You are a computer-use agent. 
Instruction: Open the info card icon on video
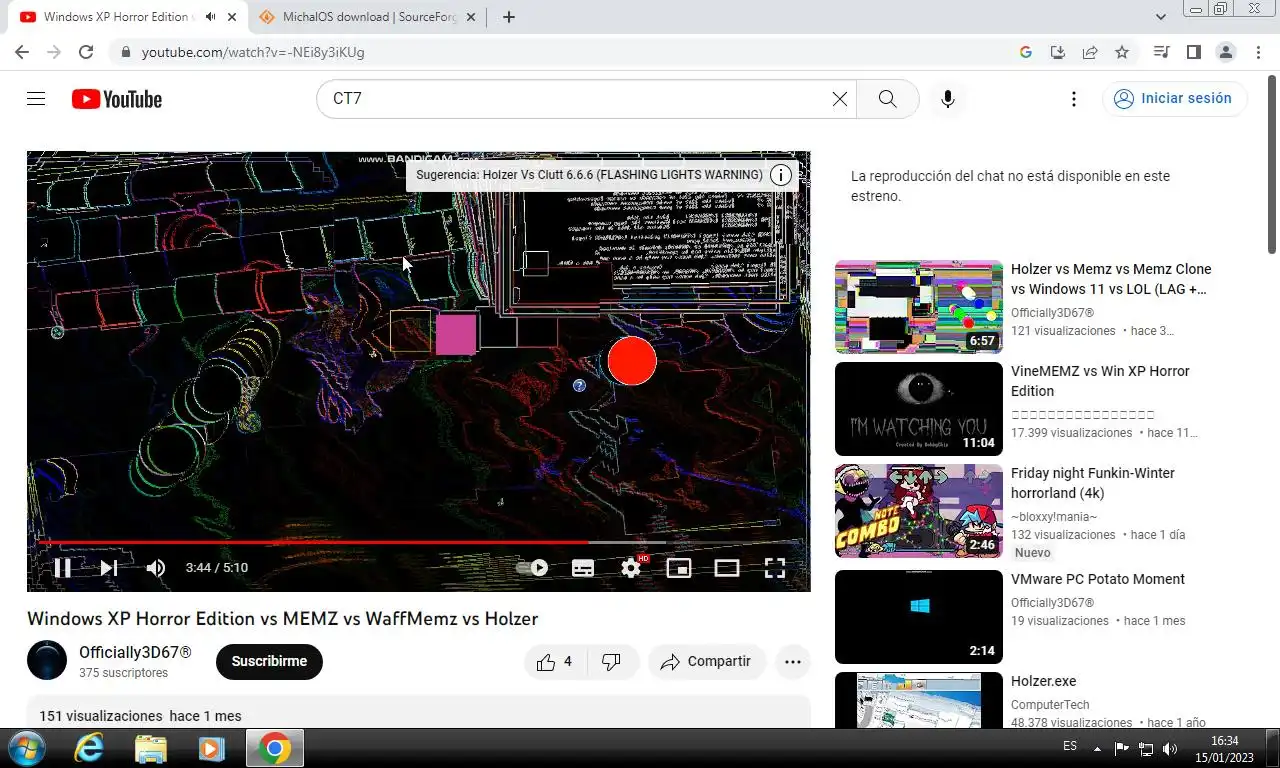click(x=782, y=175)
